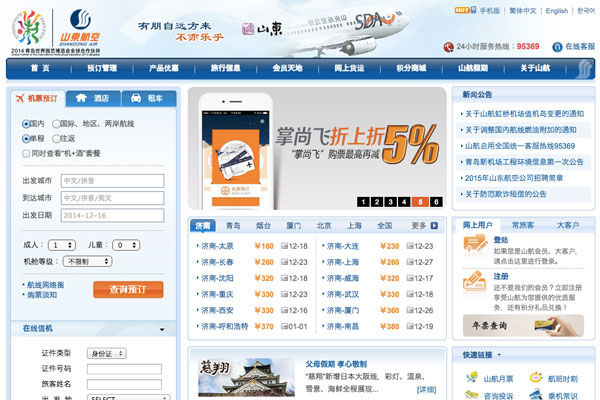Open 预订管理 navigation menu

102,68
